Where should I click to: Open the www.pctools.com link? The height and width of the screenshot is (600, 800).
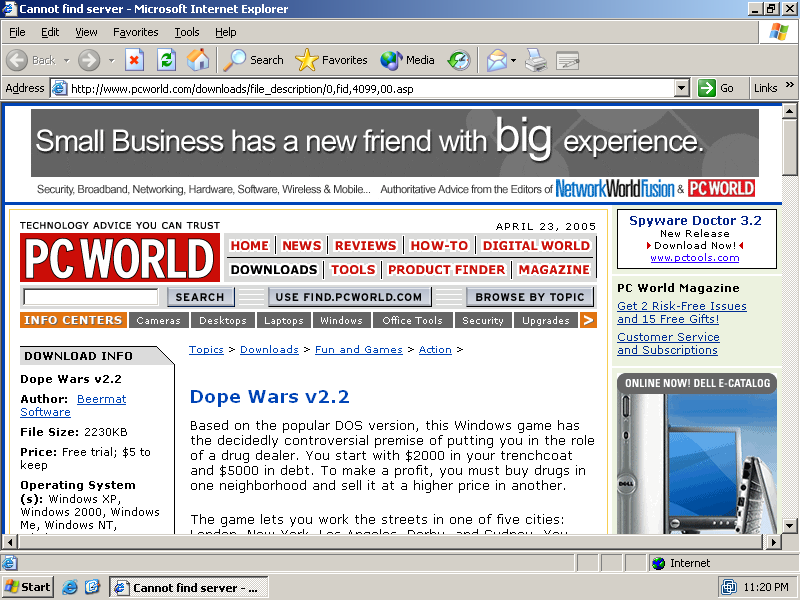click(694, 258)
